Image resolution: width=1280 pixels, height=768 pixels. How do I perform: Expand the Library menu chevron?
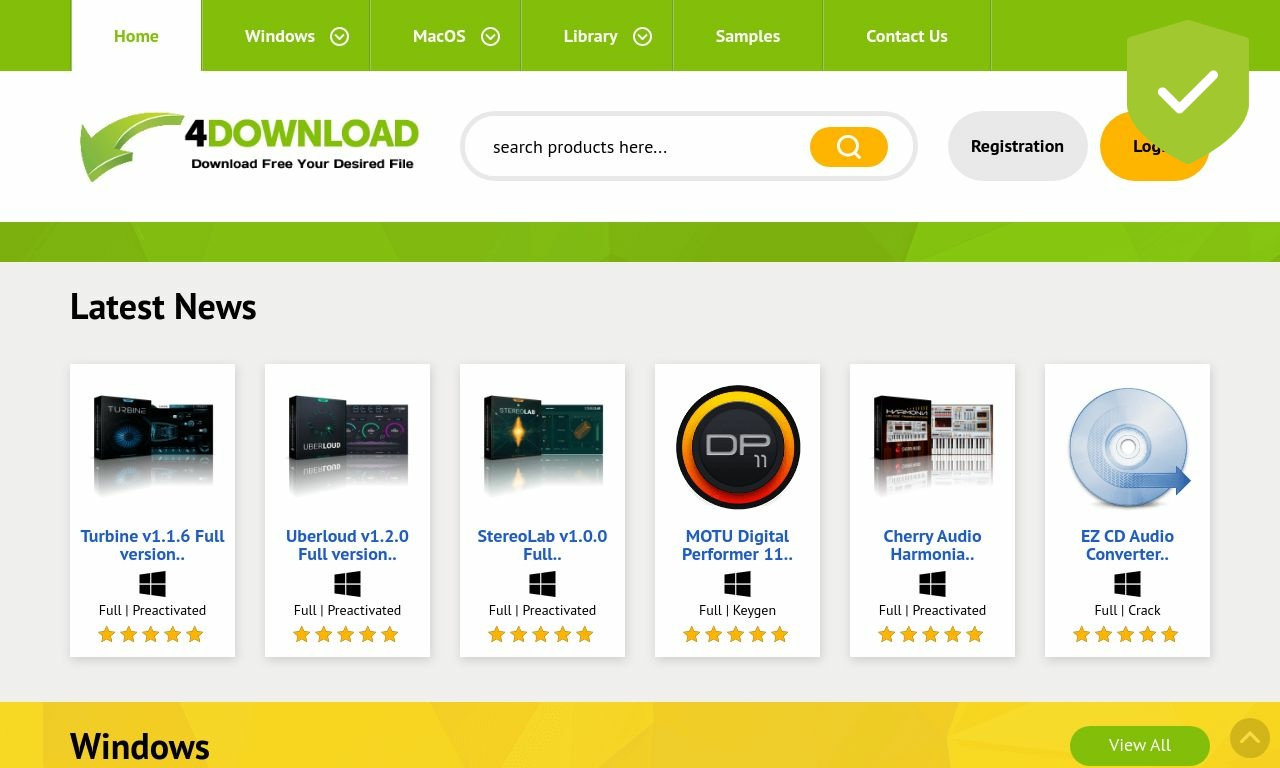[643, 36]
